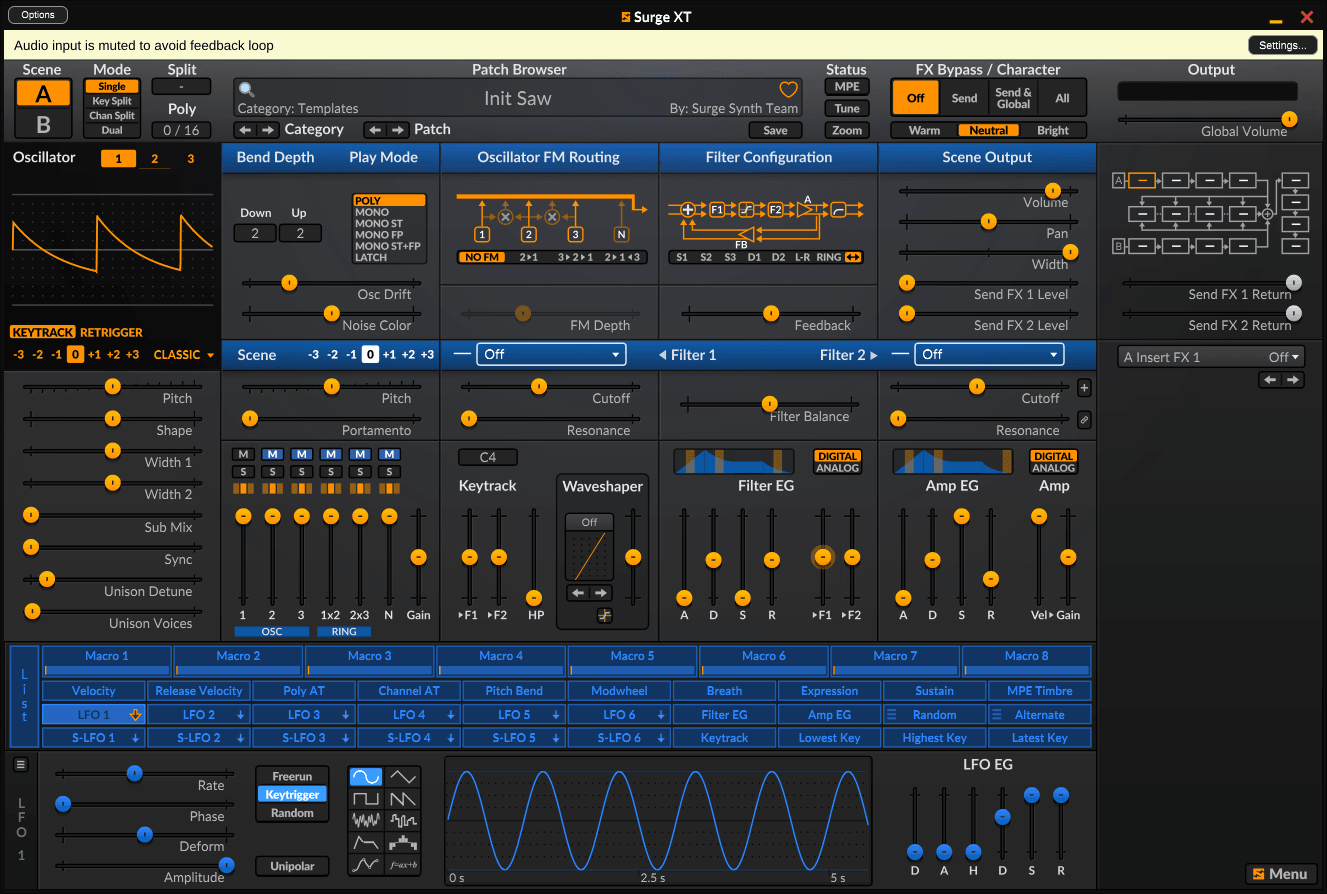Open the LFO 1 hamburger menu
The width and height of the screenshot is (1327, 894).
(x=20, y=764)
